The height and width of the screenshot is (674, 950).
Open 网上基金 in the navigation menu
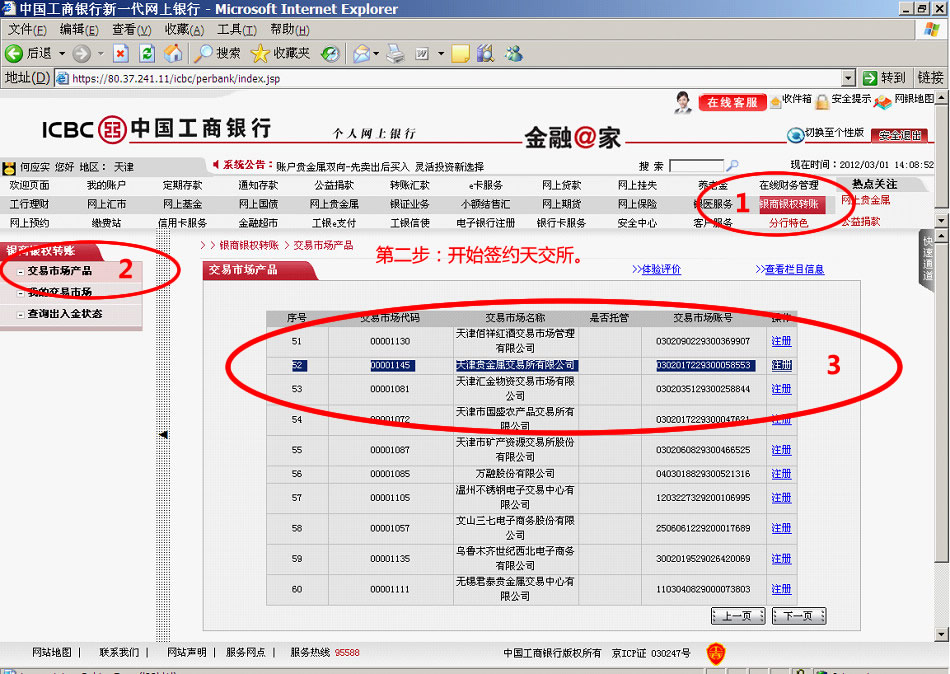tap(182, 204)
